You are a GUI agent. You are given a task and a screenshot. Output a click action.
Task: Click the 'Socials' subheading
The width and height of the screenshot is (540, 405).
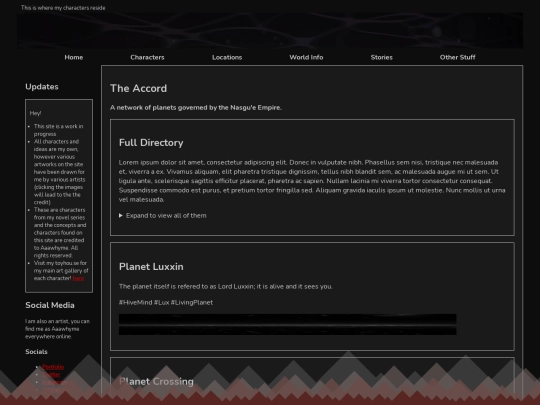tap(36, 352)
